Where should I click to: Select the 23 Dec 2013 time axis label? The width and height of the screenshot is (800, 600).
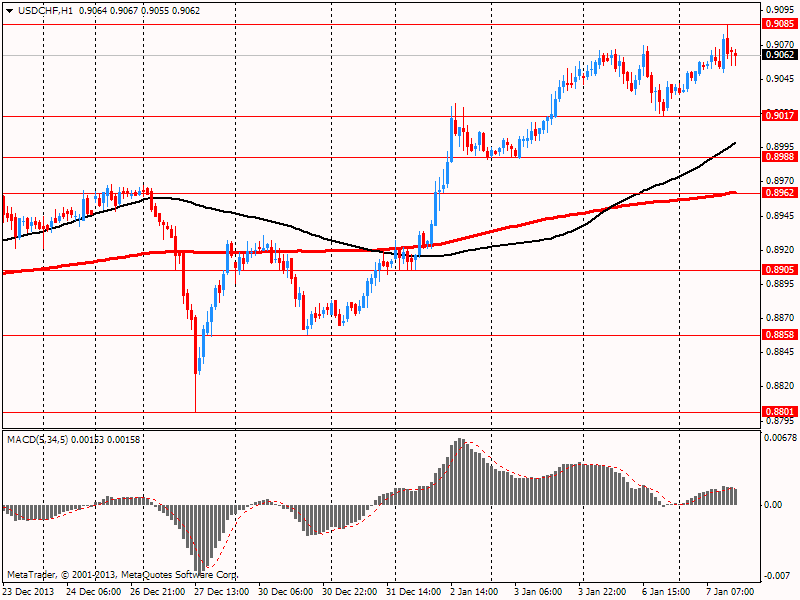click(x=30, y=591)
